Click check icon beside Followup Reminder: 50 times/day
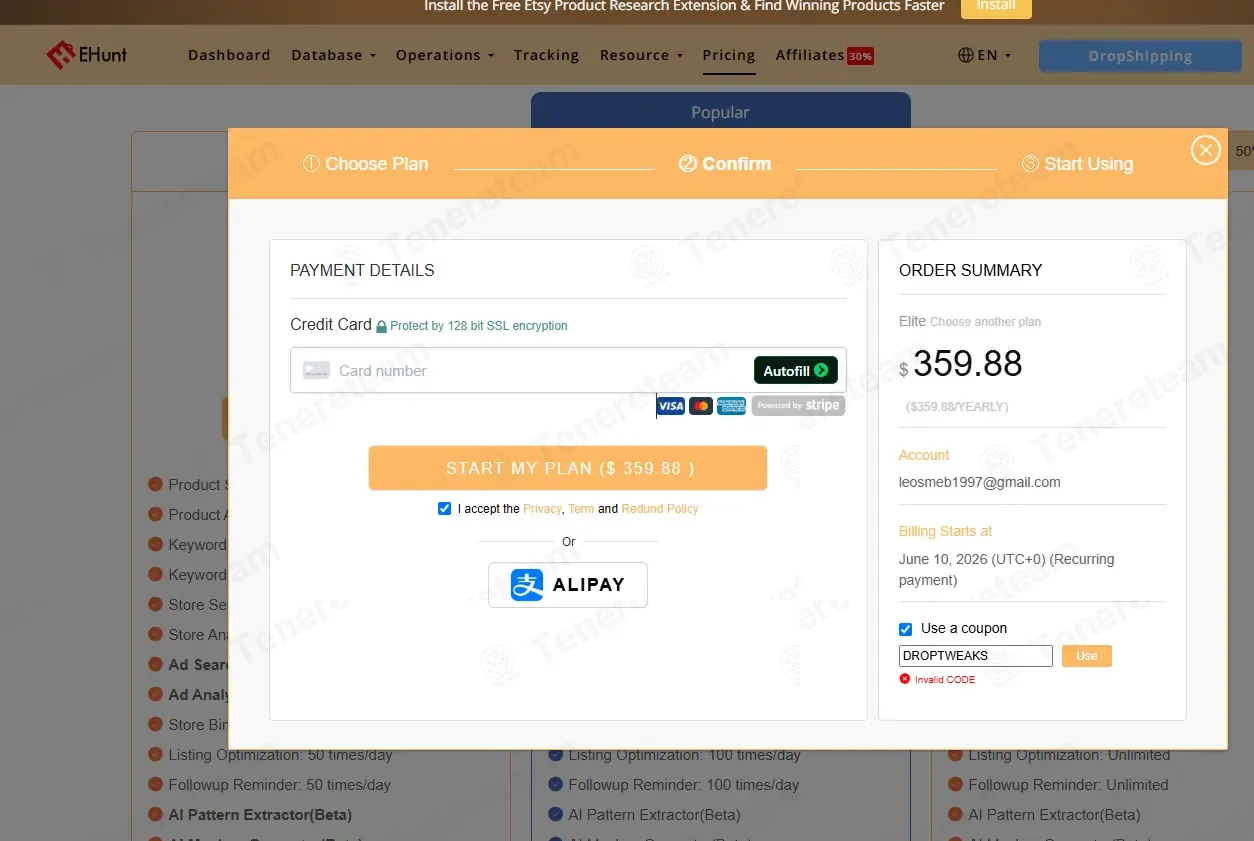 (x=155, y=785)
